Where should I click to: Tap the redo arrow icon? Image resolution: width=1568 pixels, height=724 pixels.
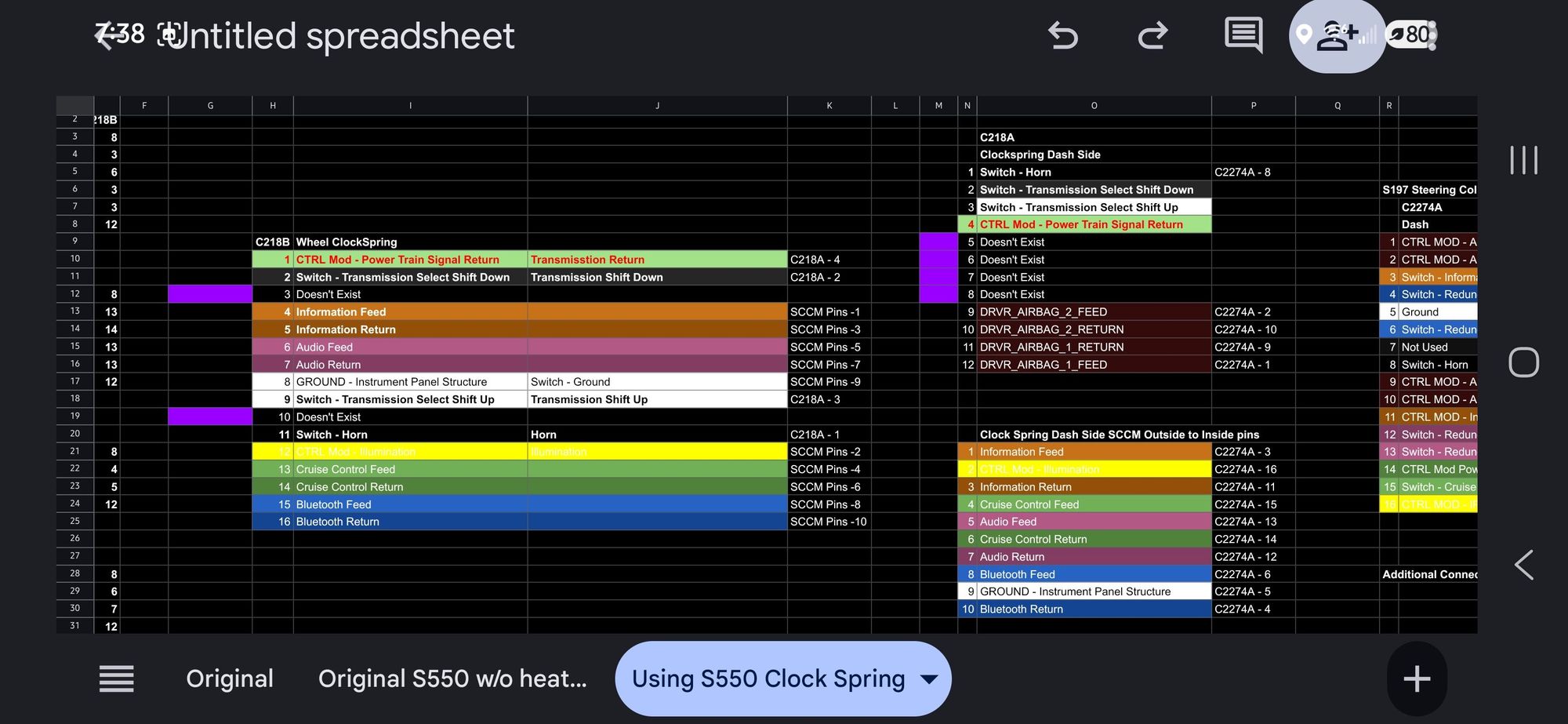(x=1152, y=36)
